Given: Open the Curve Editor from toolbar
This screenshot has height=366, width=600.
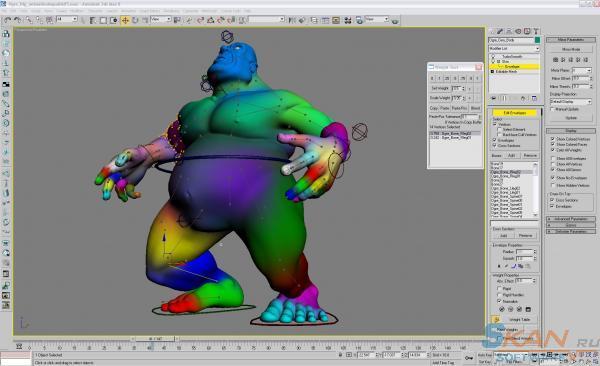Looking at the screenshot, I should 325,20.
